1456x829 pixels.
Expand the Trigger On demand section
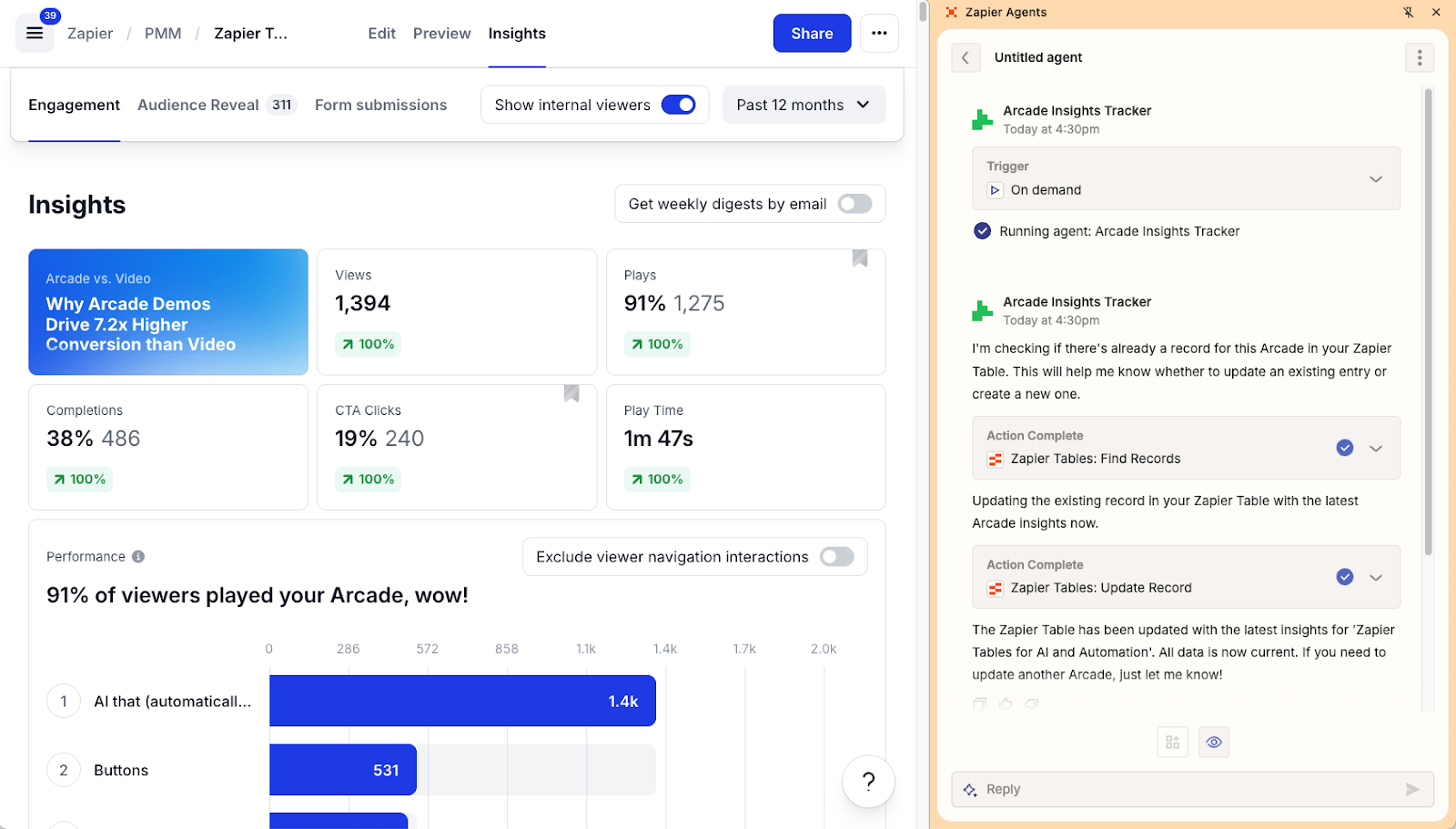[x=1376, y=178]
